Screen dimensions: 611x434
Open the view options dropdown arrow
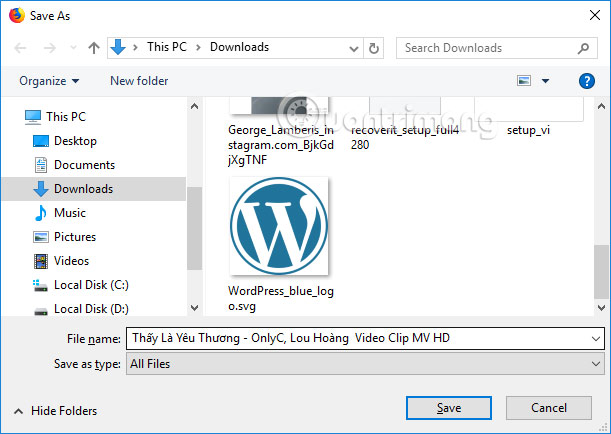click(546, 81)
